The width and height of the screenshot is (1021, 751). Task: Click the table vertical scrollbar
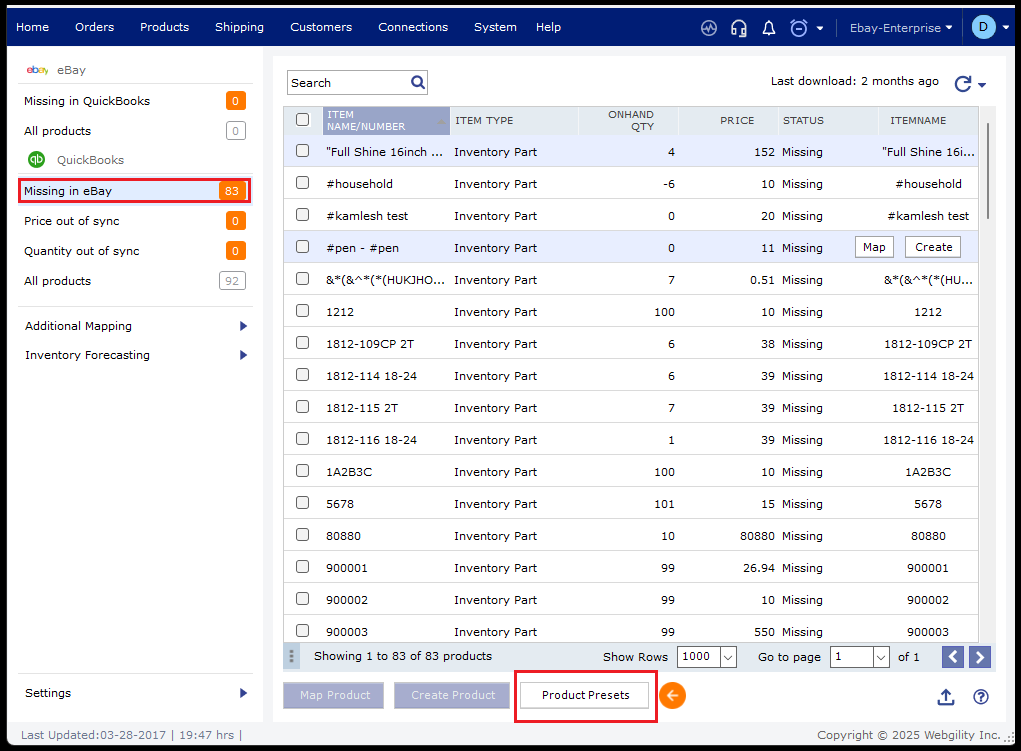(x=989, y=170)
